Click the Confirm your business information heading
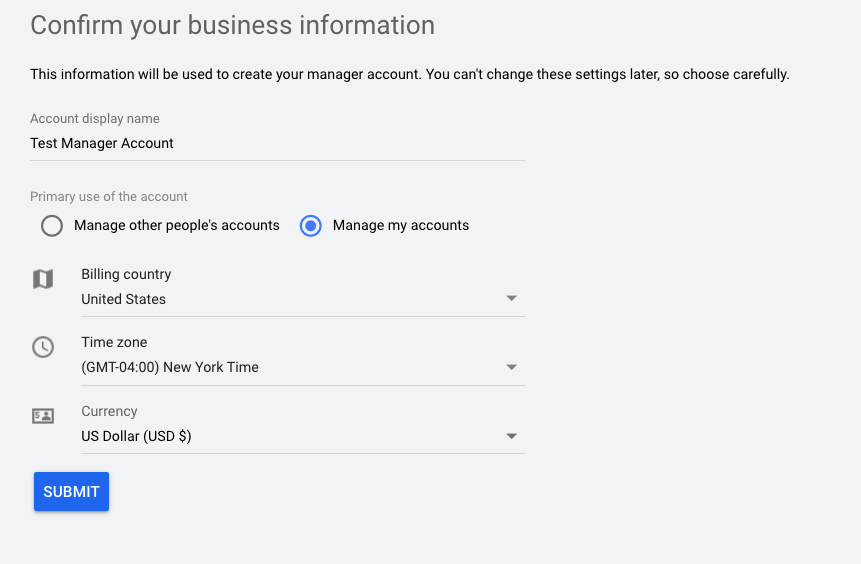861x564 pixels. pyautogui.click(x=233, y=25)
